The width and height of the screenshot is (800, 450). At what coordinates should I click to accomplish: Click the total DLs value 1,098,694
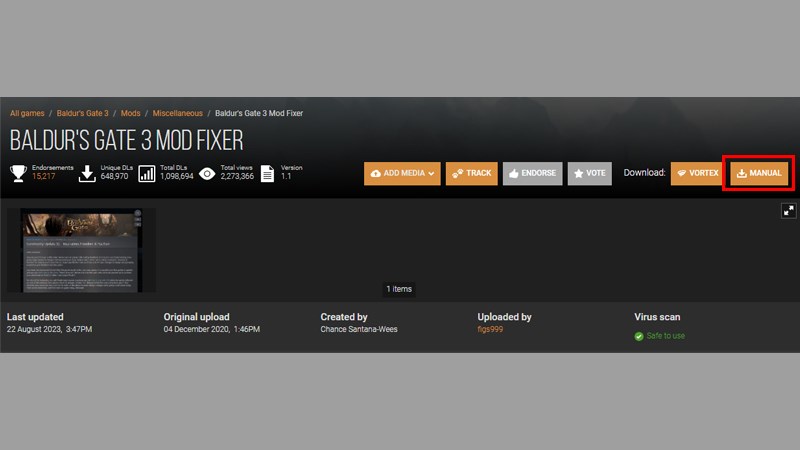tap(177, 177)
